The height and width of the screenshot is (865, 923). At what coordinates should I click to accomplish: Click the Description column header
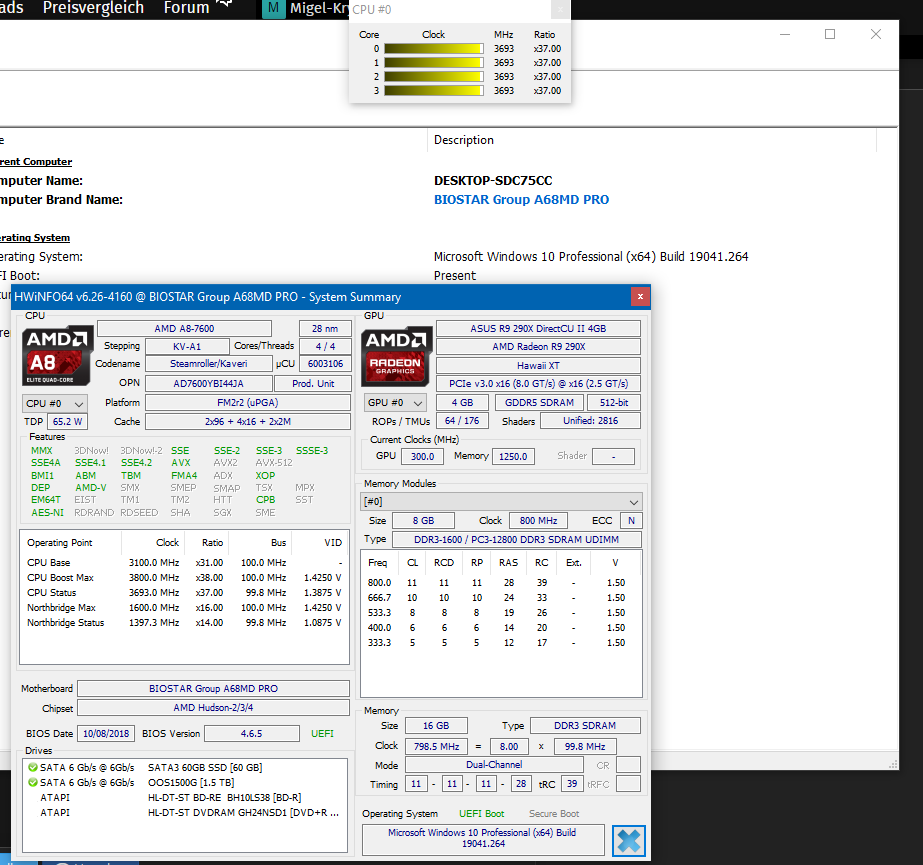tap(464, 140)
